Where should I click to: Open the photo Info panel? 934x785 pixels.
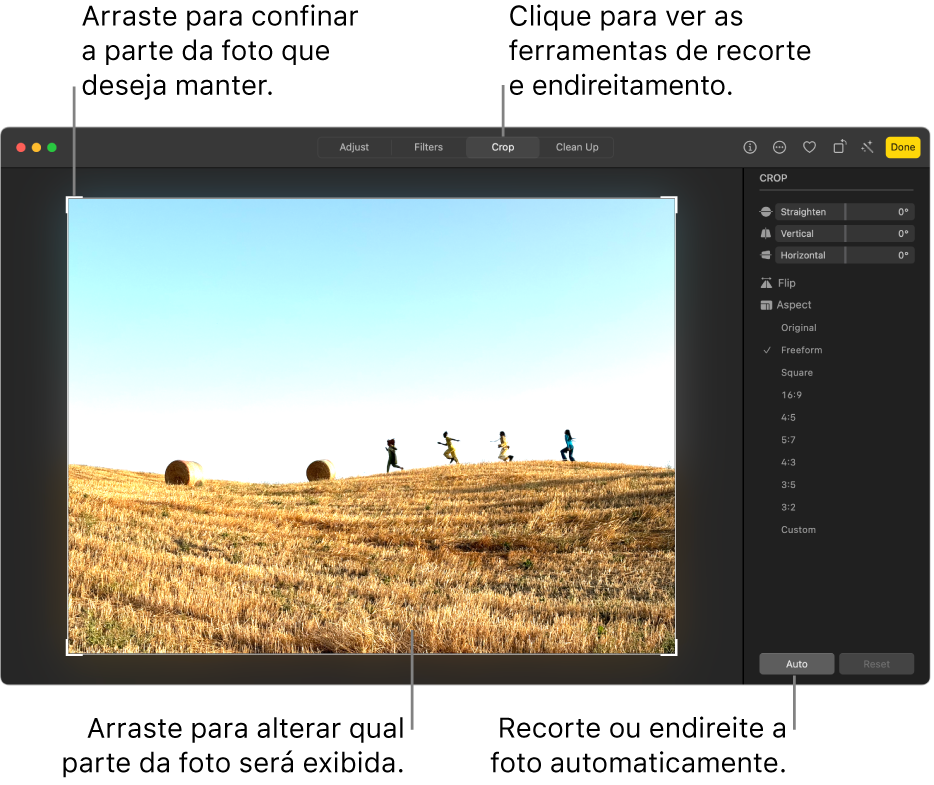[750, 147]
